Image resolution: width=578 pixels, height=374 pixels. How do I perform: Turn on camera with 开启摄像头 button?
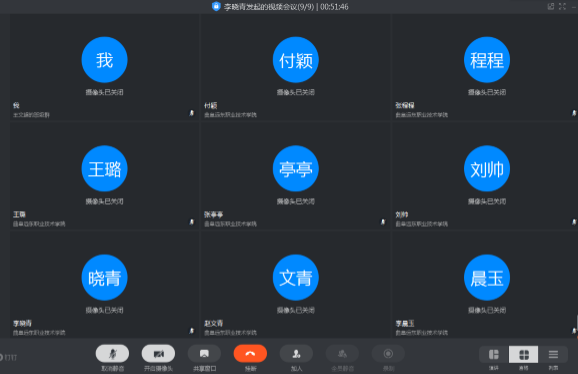[158, 354]
